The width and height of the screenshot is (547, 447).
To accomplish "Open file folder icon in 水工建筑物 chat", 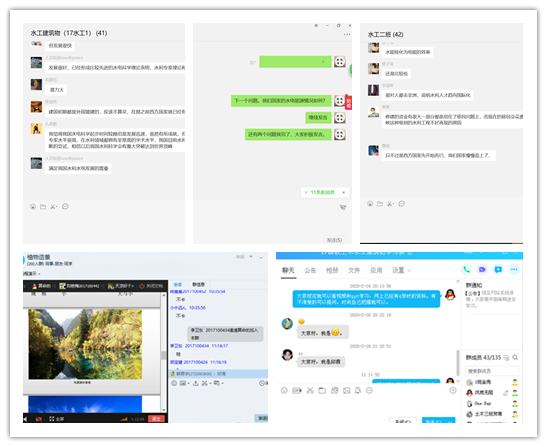I will pos(43,207).
